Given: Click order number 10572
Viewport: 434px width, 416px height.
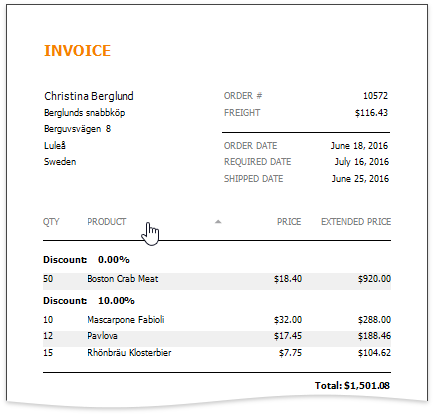Looking at the screenshot, I should click(375, 96).
